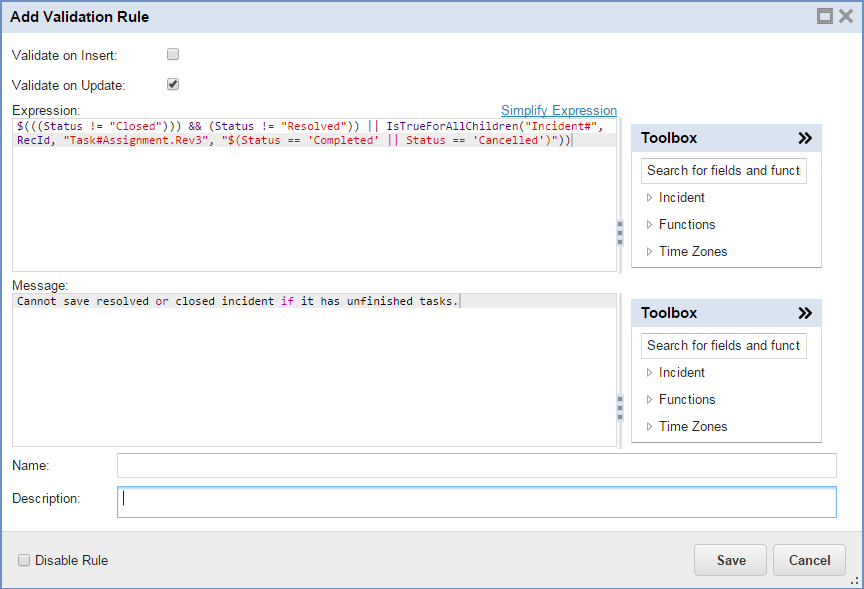This screenshot has height=589, width=864.
Task: Close the Add Validation Rule dialog
Action: [x=846, y=16]
